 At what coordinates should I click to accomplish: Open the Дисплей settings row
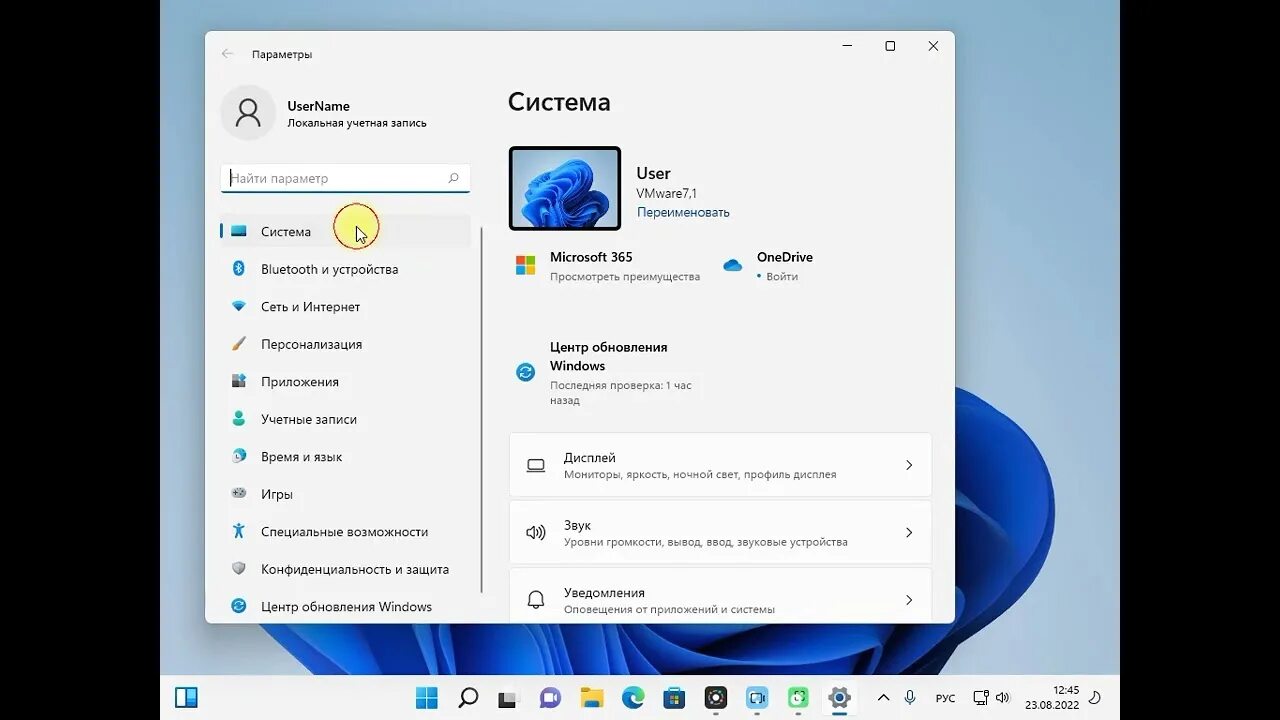click(720, 465)
